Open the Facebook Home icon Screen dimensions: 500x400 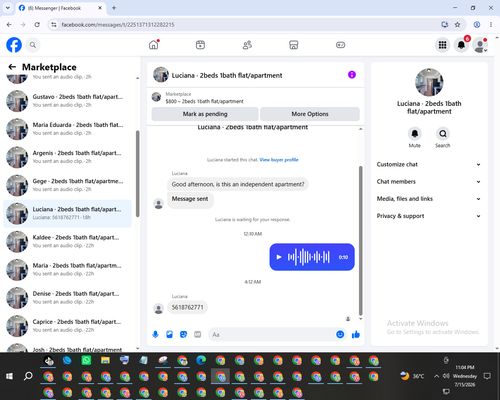coord(154,45)
